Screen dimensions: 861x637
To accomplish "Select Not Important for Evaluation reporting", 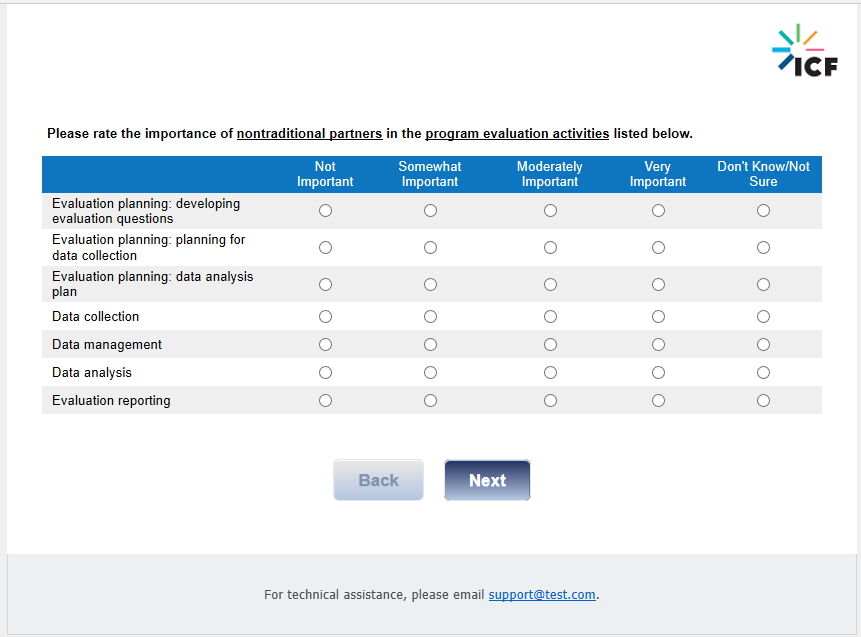I will click(325, 401).
